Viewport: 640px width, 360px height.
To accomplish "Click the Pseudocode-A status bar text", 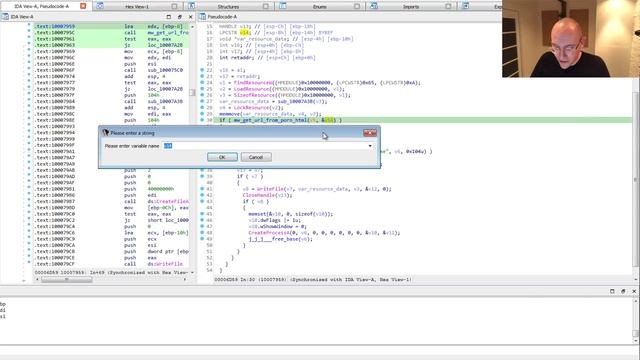I will (x=313, y=280).
